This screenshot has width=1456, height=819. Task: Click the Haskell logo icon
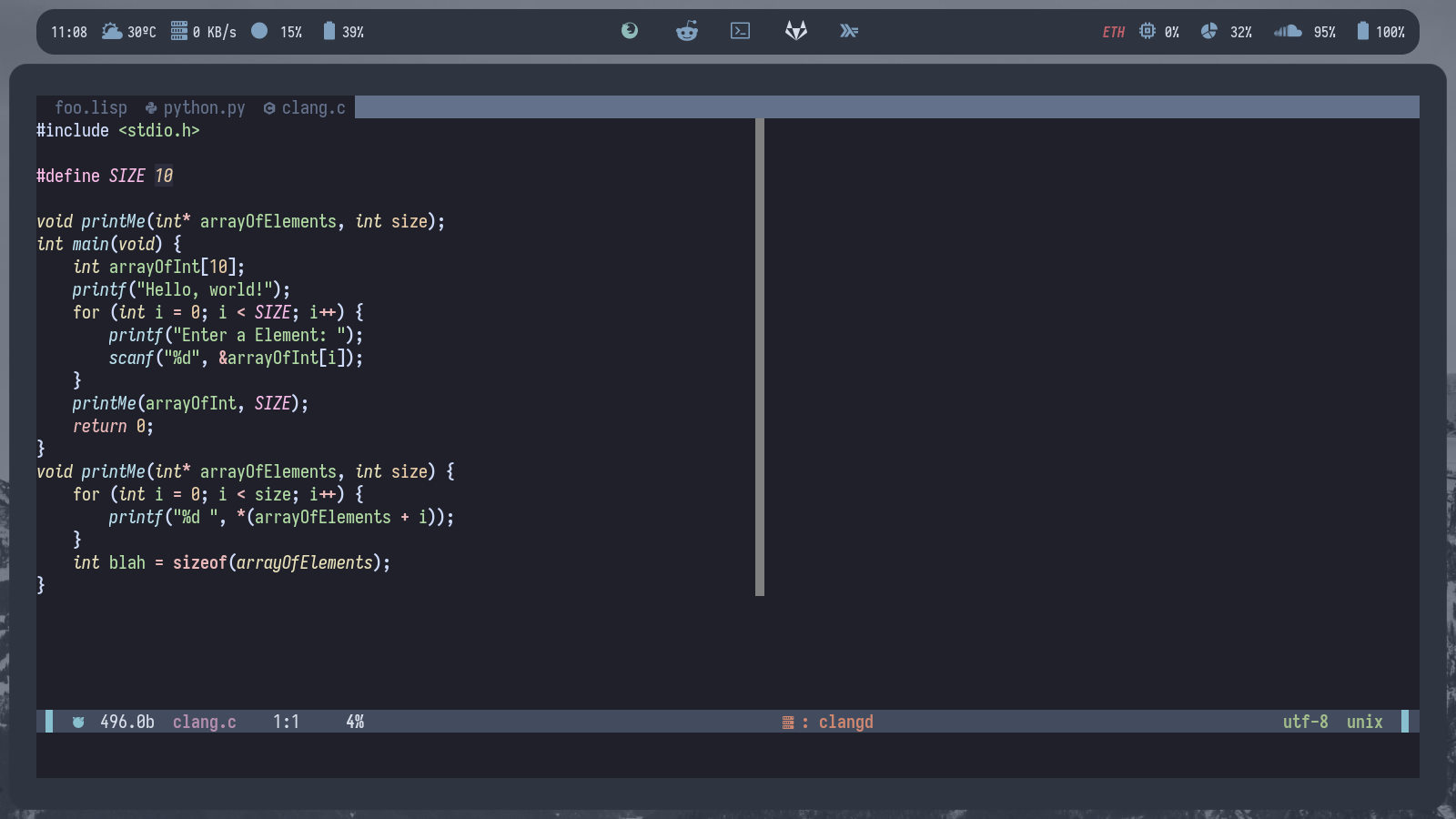click(x=849, y=31)
